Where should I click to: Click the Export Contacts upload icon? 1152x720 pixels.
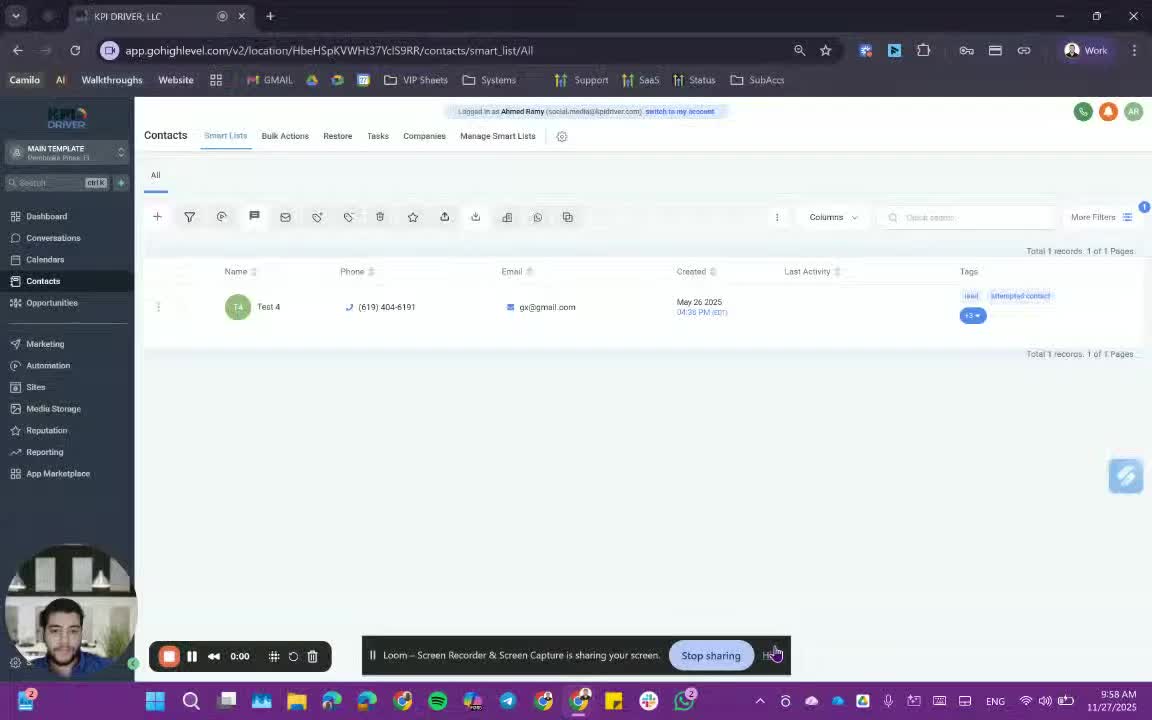444,217
